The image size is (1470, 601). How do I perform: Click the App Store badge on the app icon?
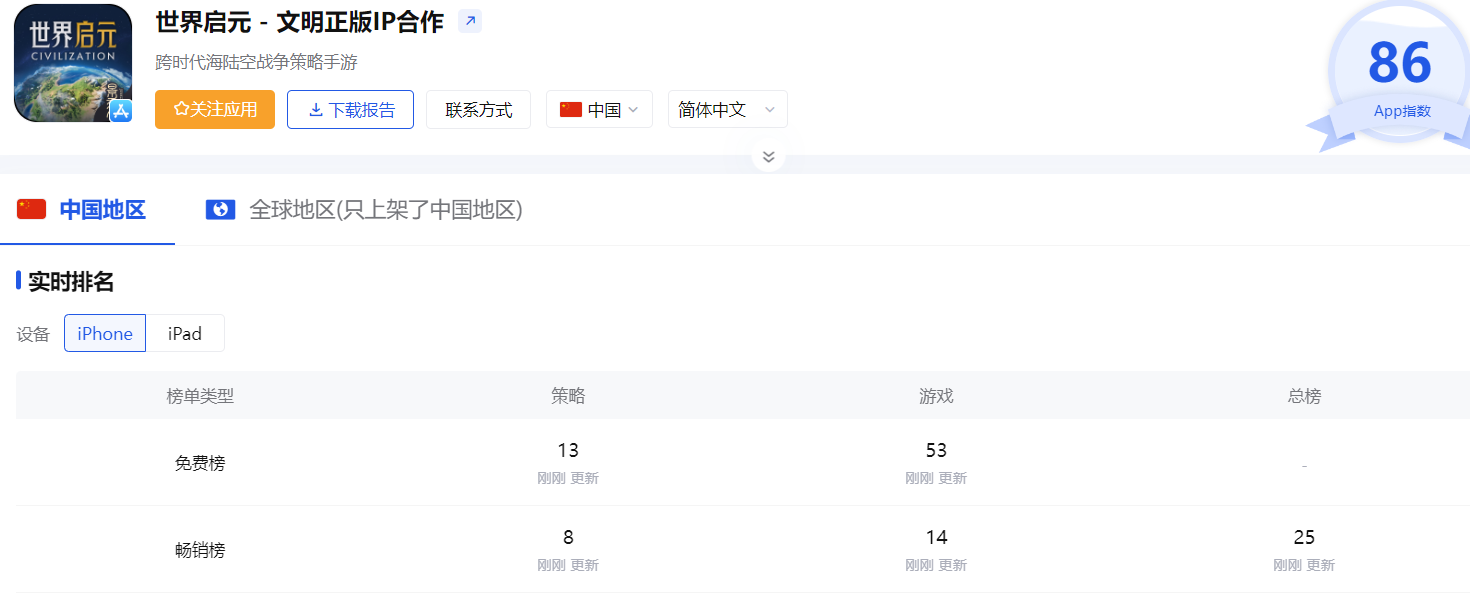pyautogui.click(x=121, y=111)
